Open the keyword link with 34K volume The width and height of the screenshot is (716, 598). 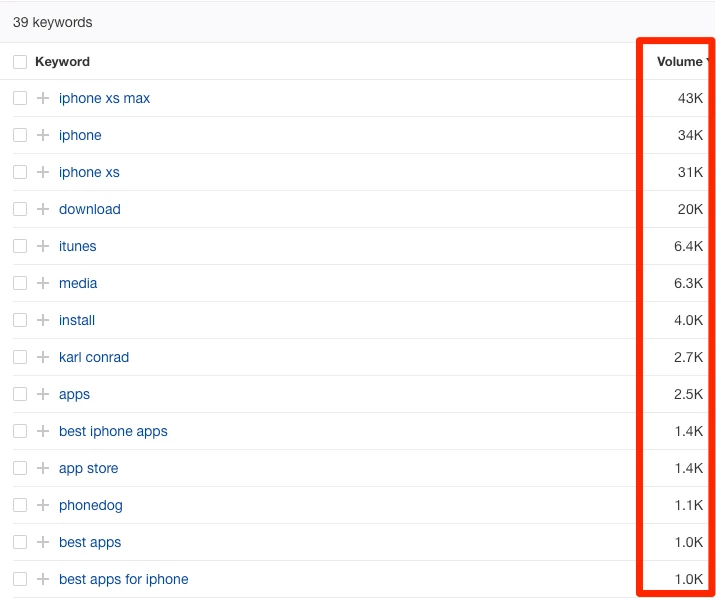[80, 135]
